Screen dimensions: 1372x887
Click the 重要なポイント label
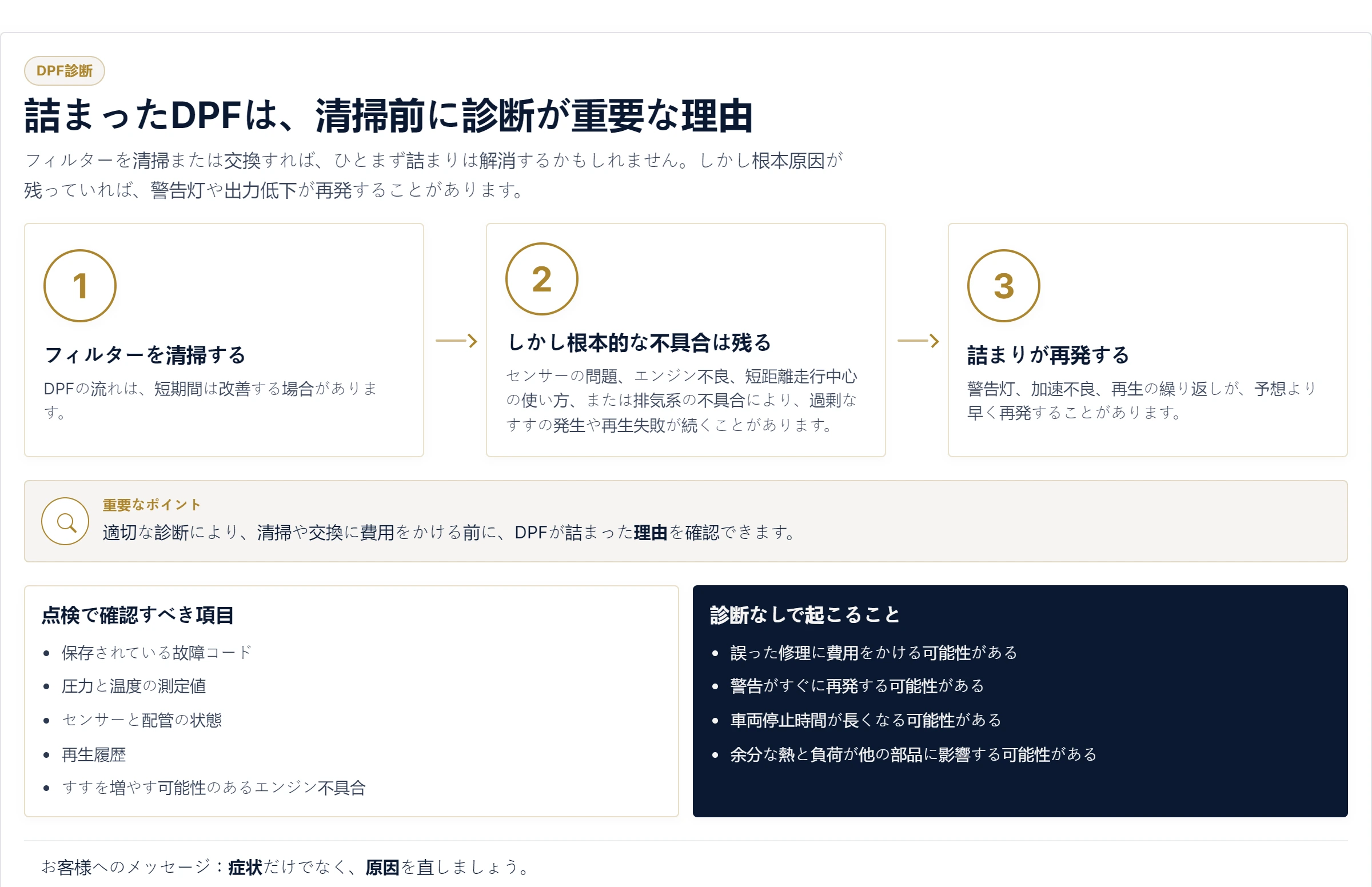(151, 505)
